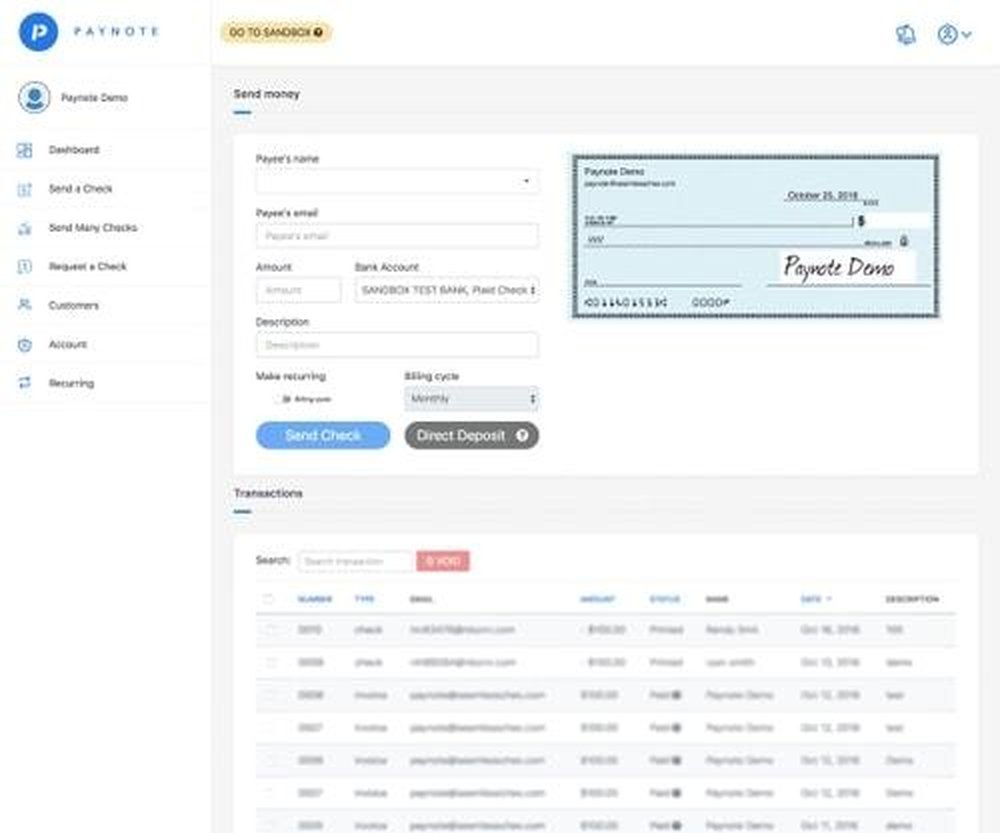Click the Amount input field

click(298, 290)
